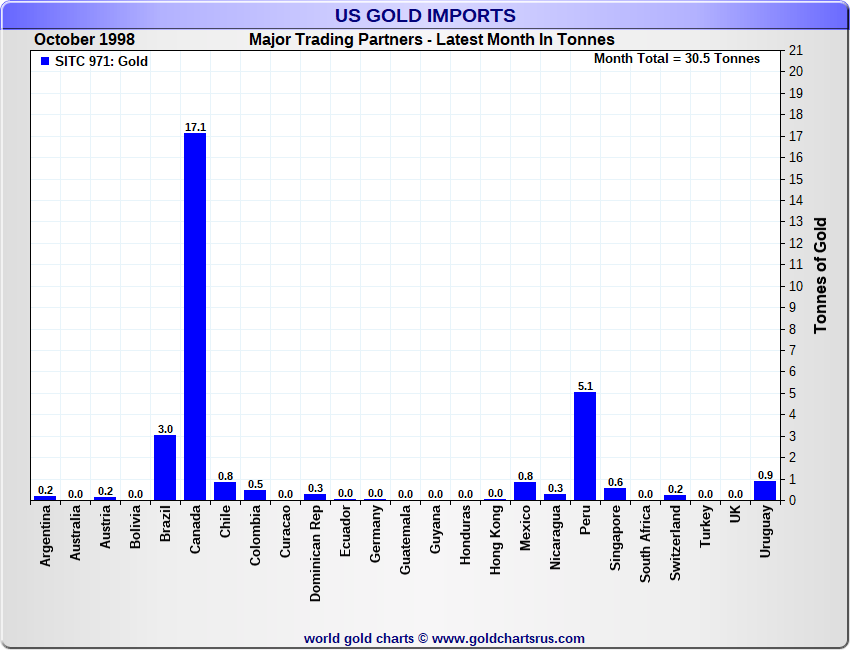
Task: Click the '21' tick on the y-axis
Action: click(796, 50)
